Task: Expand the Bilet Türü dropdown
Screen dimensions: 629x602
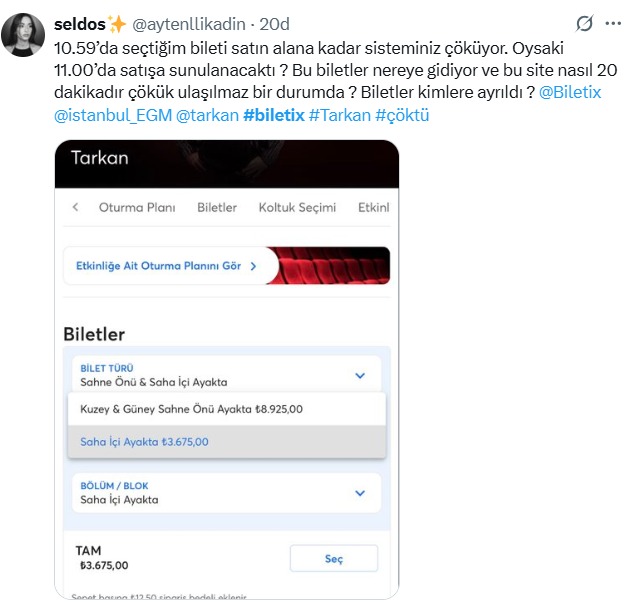Action: (360, 375)
